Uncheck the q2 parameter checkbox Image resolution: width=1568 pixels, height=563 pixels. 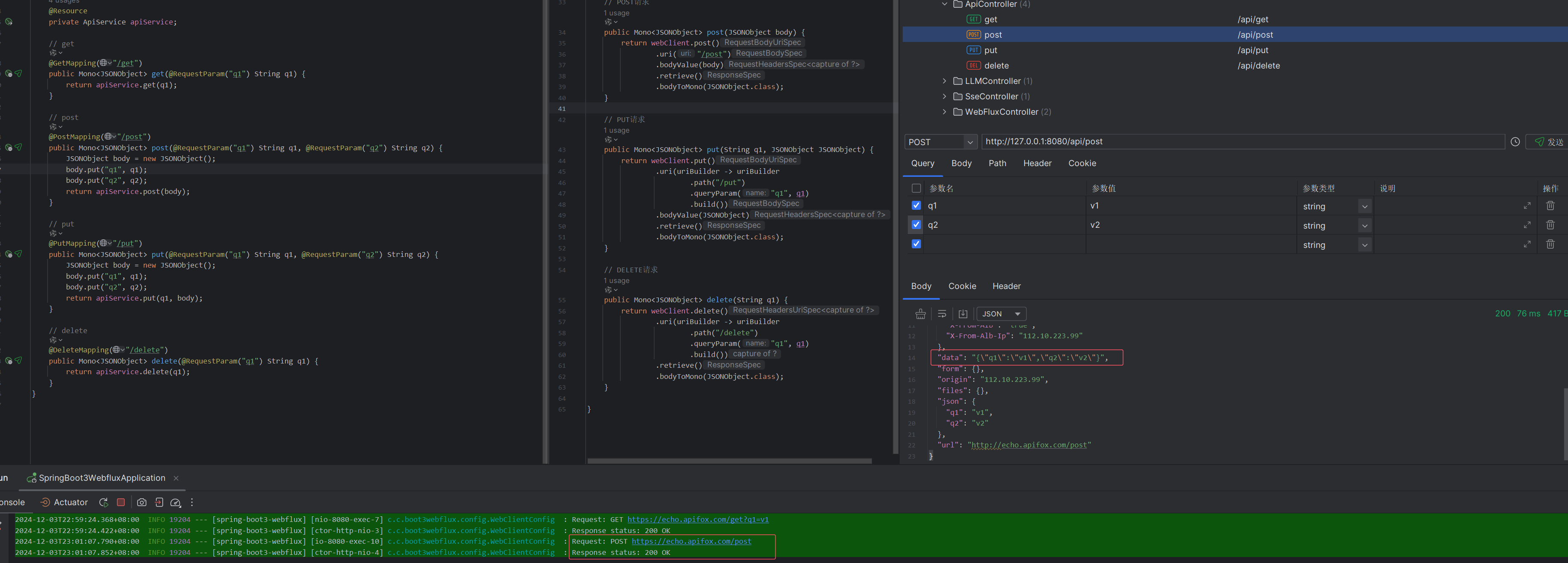pos(916,224)
